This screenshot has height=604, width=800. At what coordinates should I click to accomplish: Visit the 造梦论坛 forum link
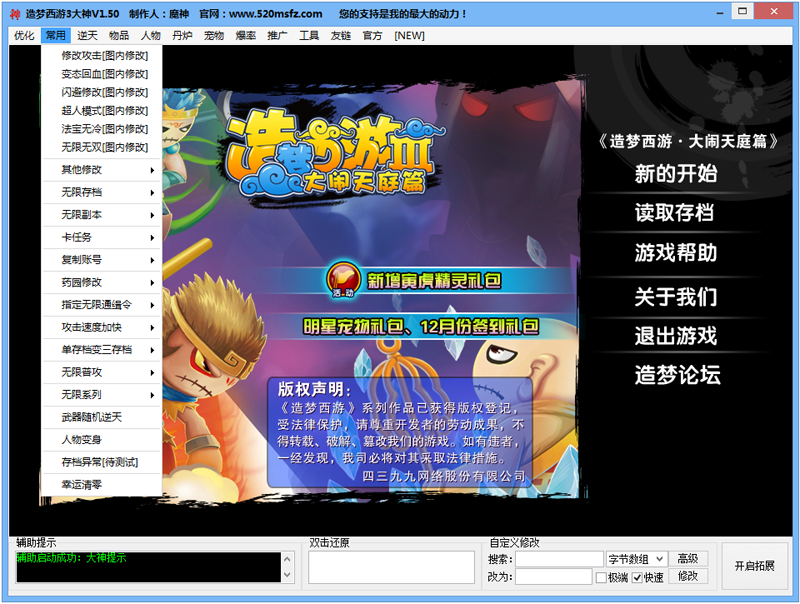(678, 375)
